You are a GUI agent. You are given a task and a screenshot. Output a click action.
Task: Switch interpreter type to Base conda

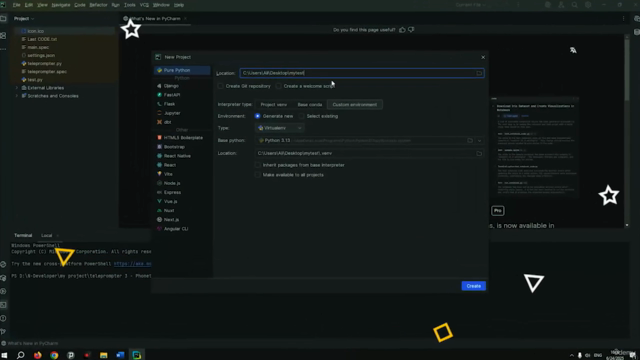(x=309, y=104)
